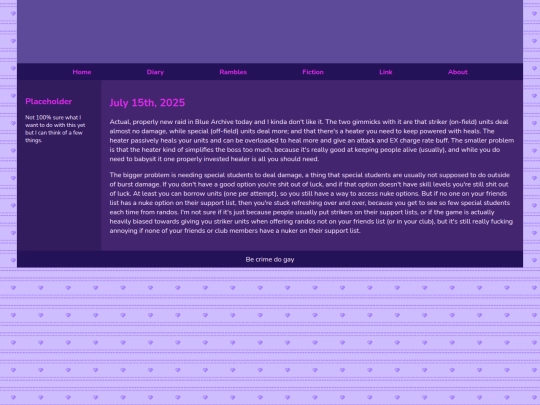Click the empty purple header banner
Screen dimensions: 540x405
[270, 31]
